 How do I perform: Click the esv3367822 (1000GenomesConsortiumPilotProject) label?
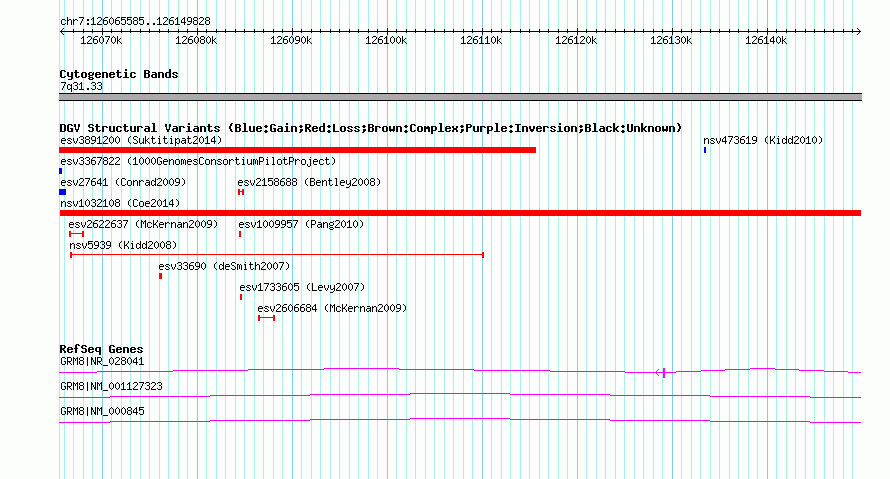pyautogui.click(x=198, y=161)
